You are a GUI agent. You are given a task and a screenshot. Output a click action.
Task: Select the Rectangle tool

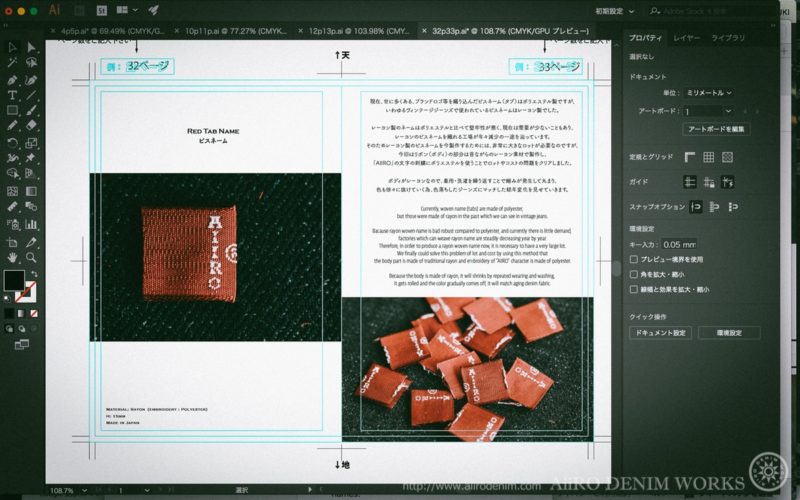click(x=12, y=110)
